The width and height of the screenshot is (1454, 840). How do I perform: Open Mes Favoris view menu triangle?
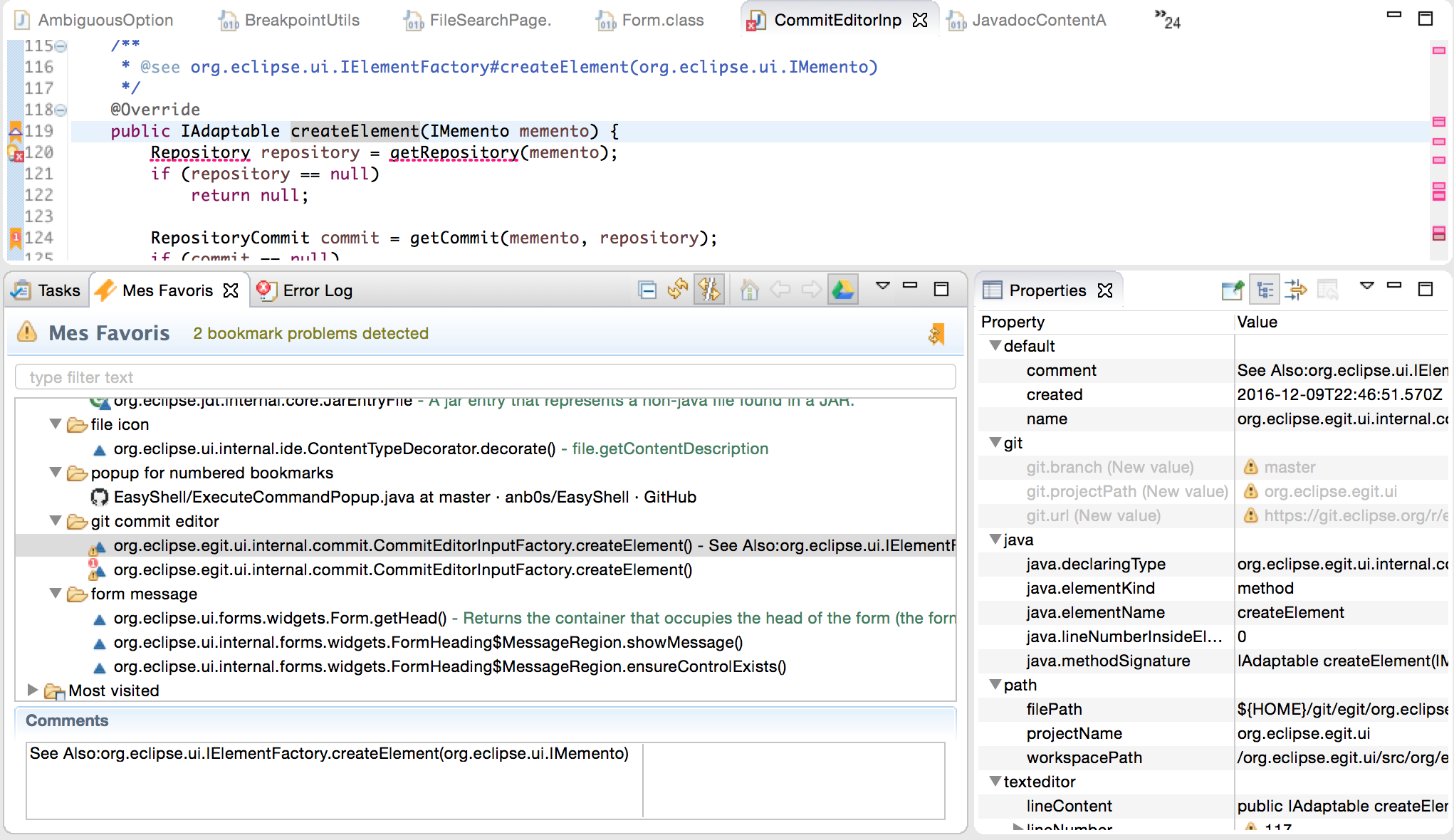click(x=882, y=286)
